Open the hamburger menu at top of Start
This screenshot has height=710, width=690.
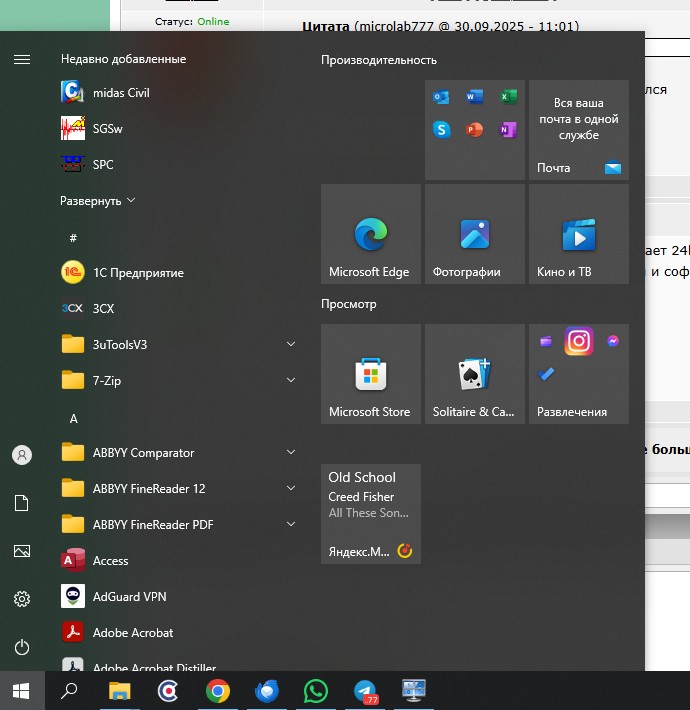(22, 60)
